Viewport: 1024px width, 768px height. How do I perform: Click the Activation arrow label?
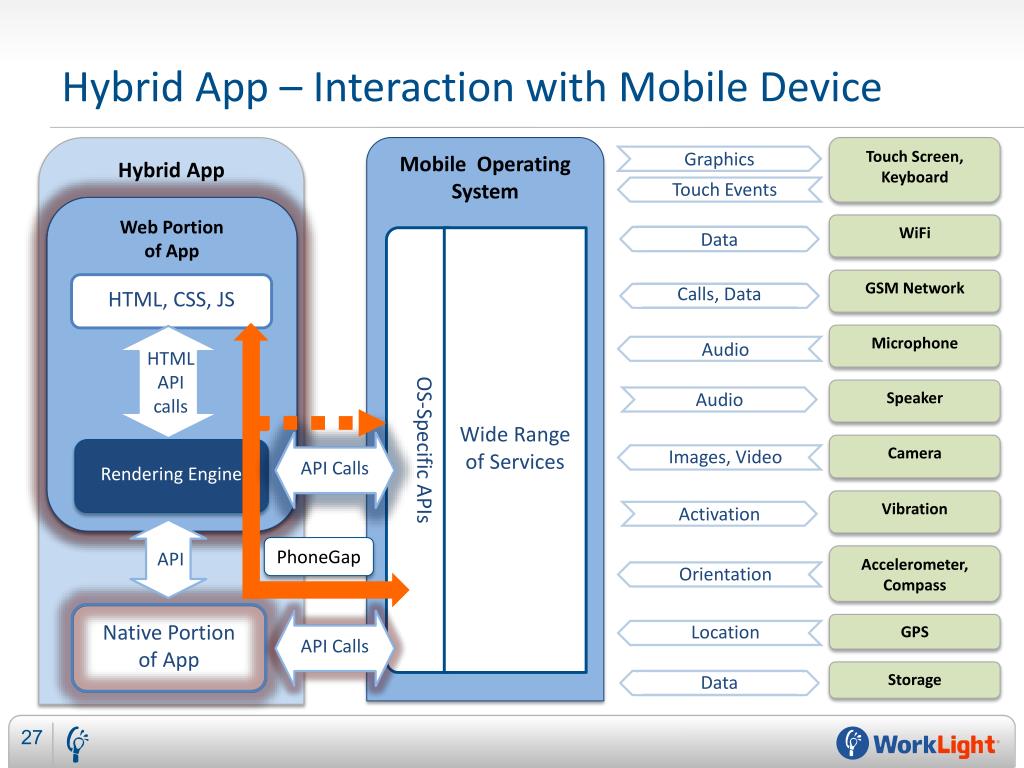pyautogui.click(x=719, y=514)
